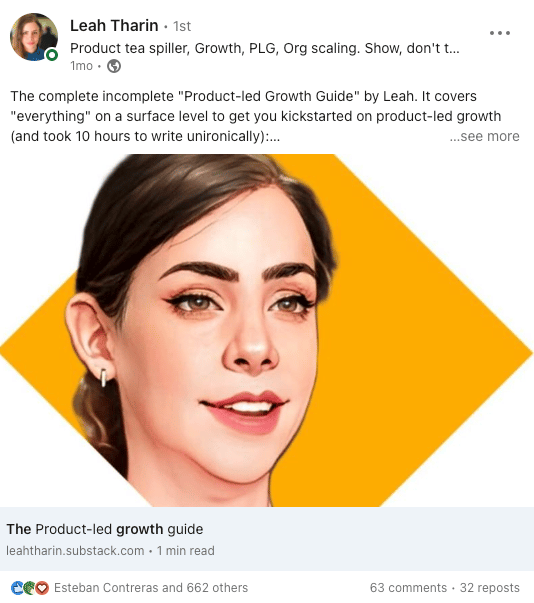Click the red heart love reaction icon

42,588
